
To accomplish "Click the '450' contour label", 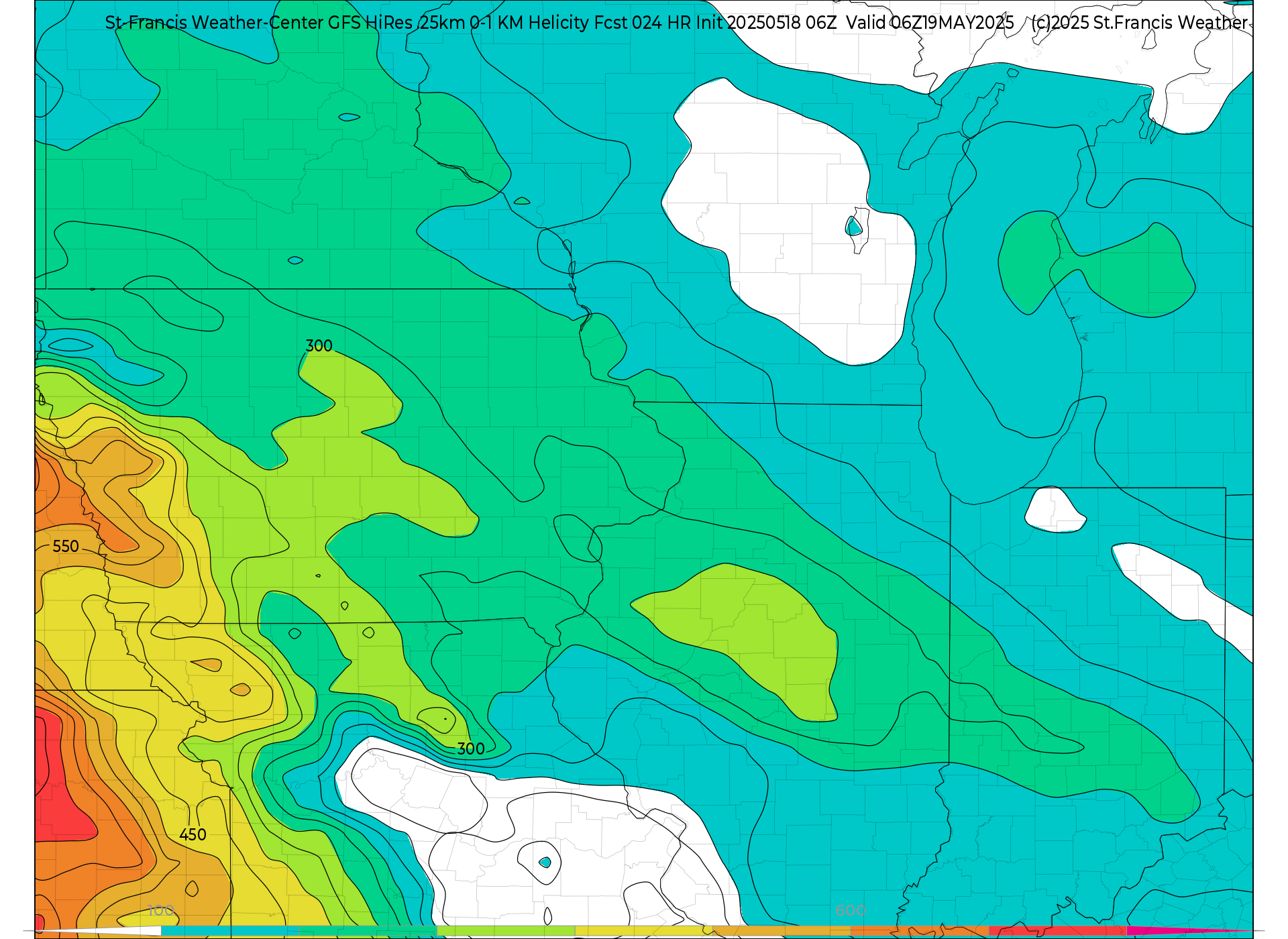I will [193, 835].
